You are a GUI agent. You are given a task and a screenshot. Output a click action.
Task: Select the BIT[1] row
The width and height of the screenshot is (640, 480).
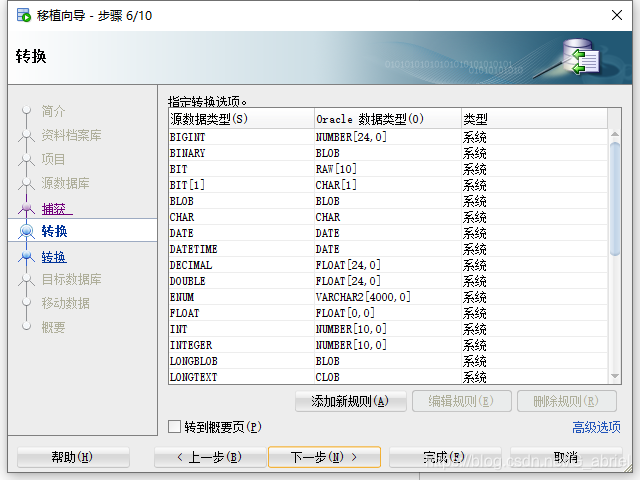coord(388,185)
